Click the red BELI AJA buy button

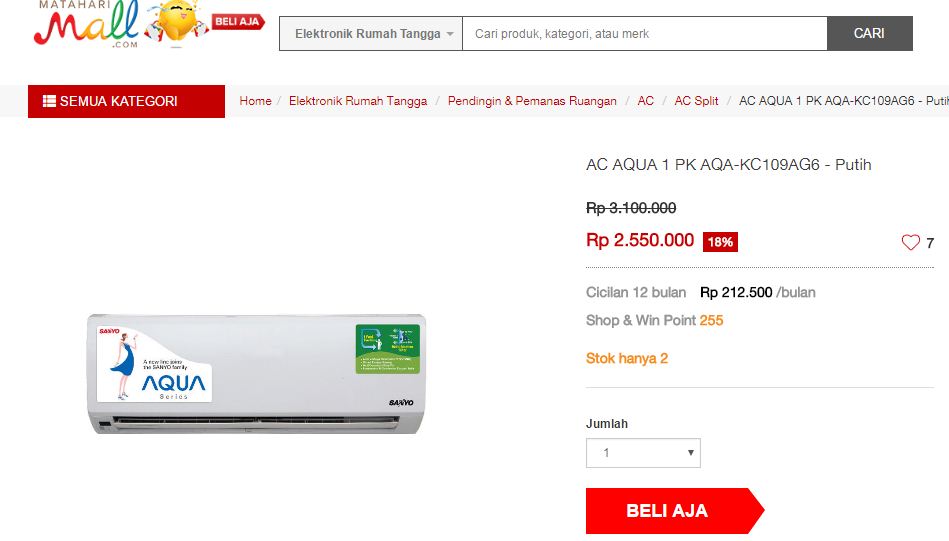[x=674, y=511]
